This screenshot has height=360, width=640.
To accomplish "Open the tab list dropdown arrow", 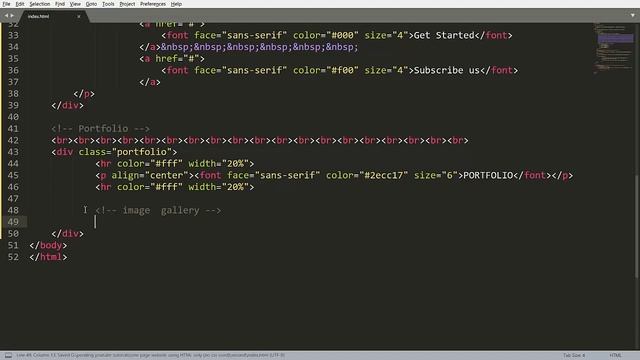I will coord(633,16).
